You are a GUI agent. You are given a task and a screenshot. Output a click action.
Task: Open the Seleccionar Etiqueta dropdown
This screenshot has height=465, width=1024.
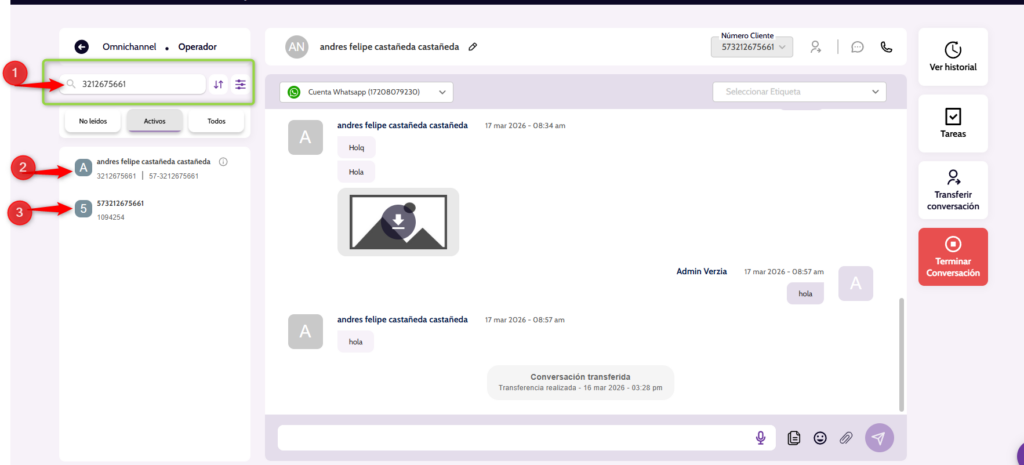tap(799, 92)
